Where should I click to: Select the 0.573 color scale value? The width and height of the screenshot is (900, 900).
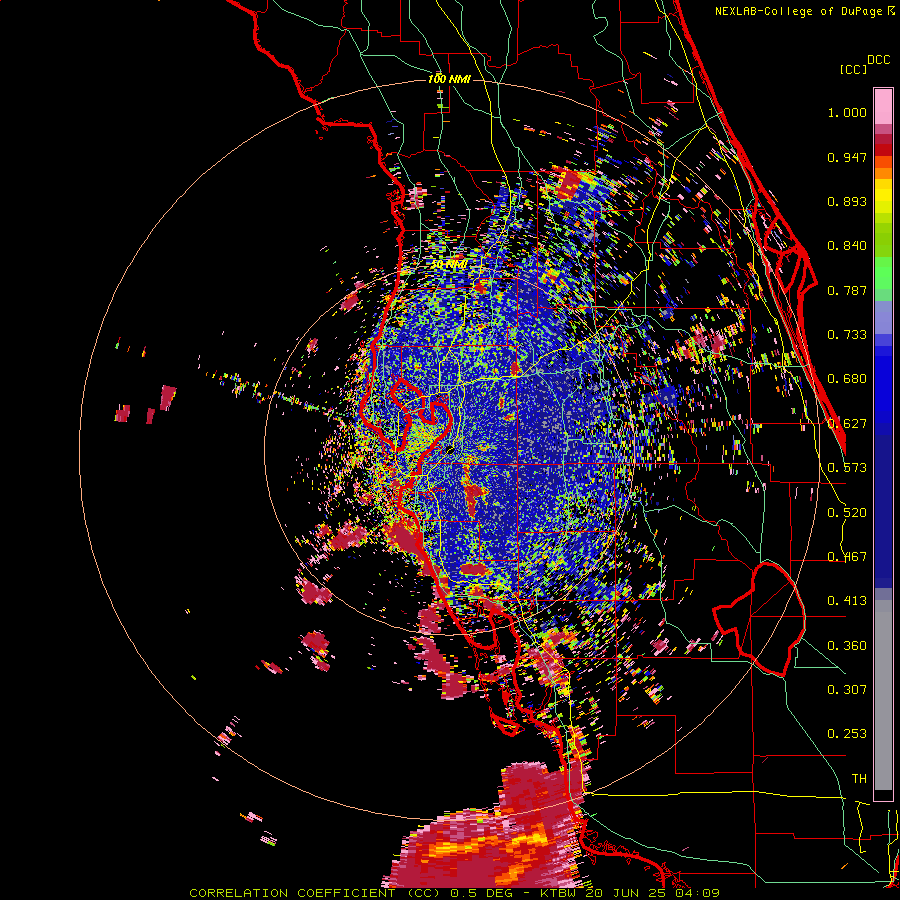pos(847,468)
